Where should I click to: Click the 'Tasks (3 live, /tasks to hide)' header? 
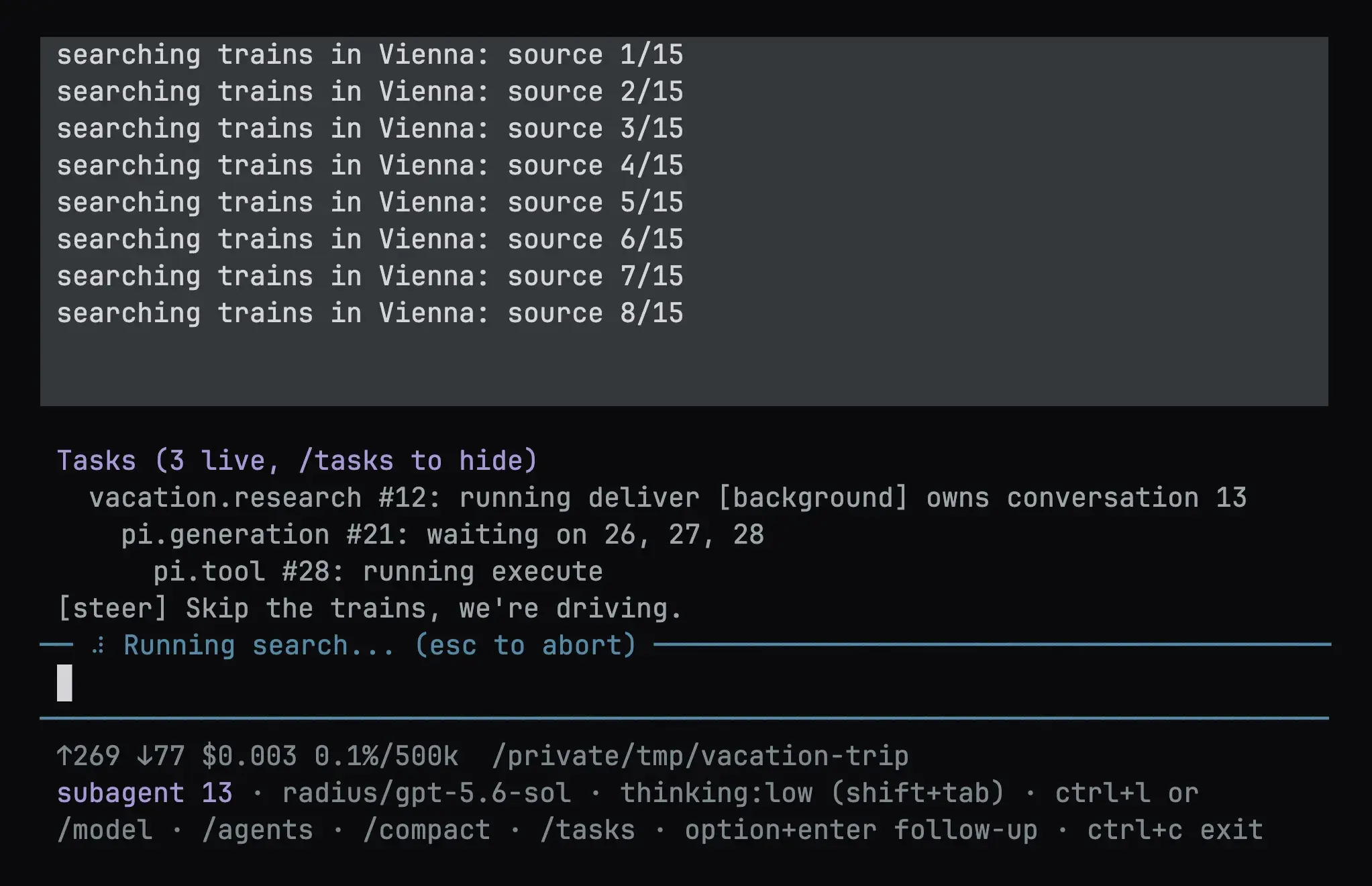pos(297,461)
